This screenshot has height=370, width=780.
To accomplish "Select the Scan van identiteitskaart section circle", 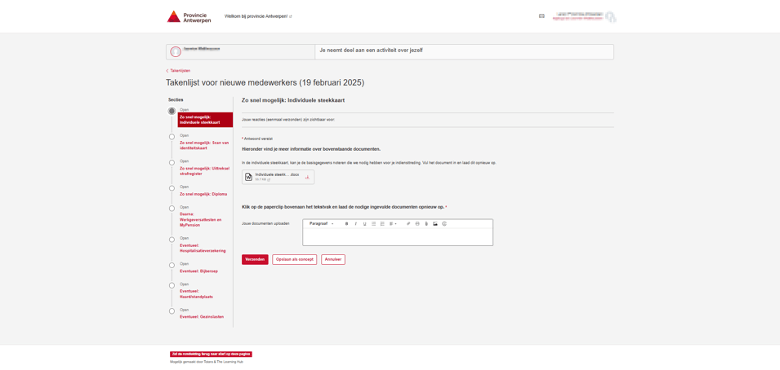I will tap(172, 137).
